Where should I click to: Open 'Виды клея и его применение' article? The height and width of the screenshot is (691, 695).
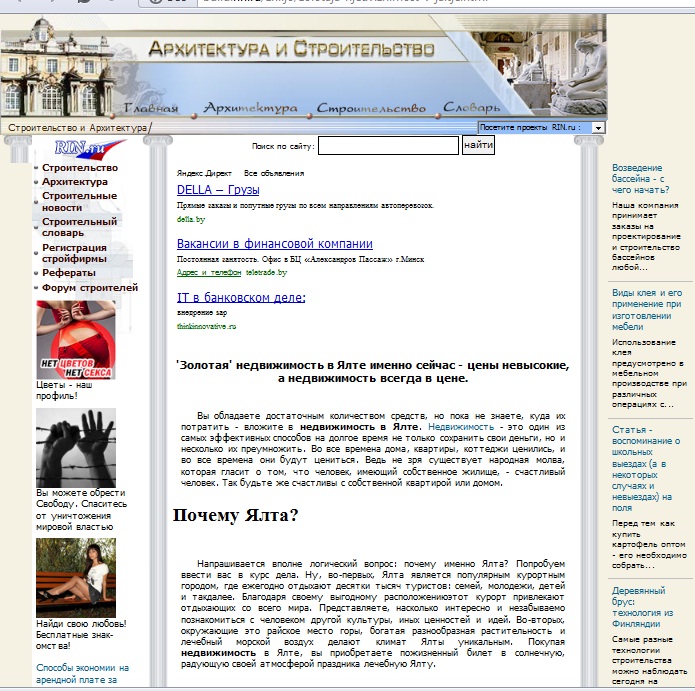(x=647, y=310)
